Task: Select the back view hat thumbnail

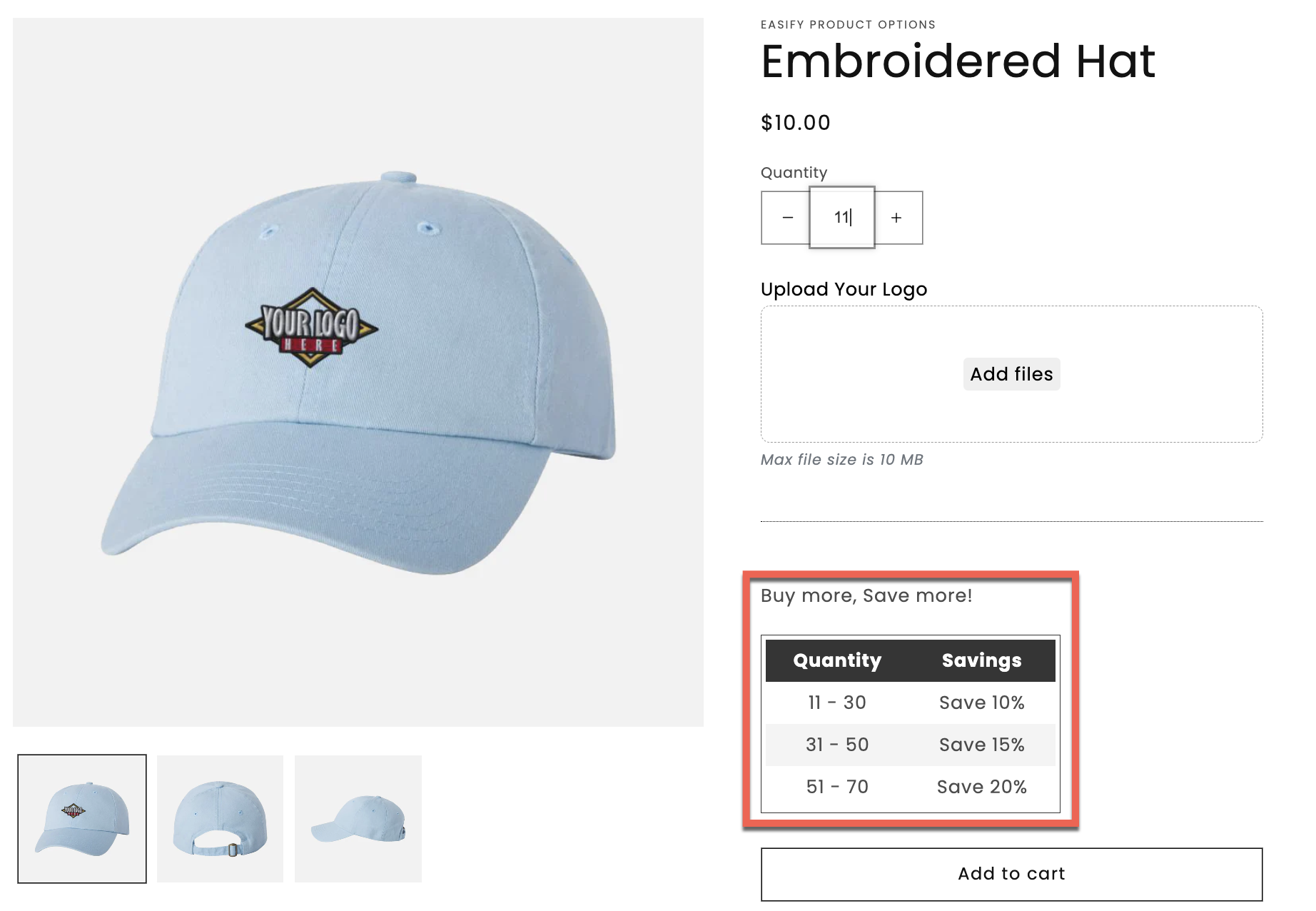Action: 220,819
